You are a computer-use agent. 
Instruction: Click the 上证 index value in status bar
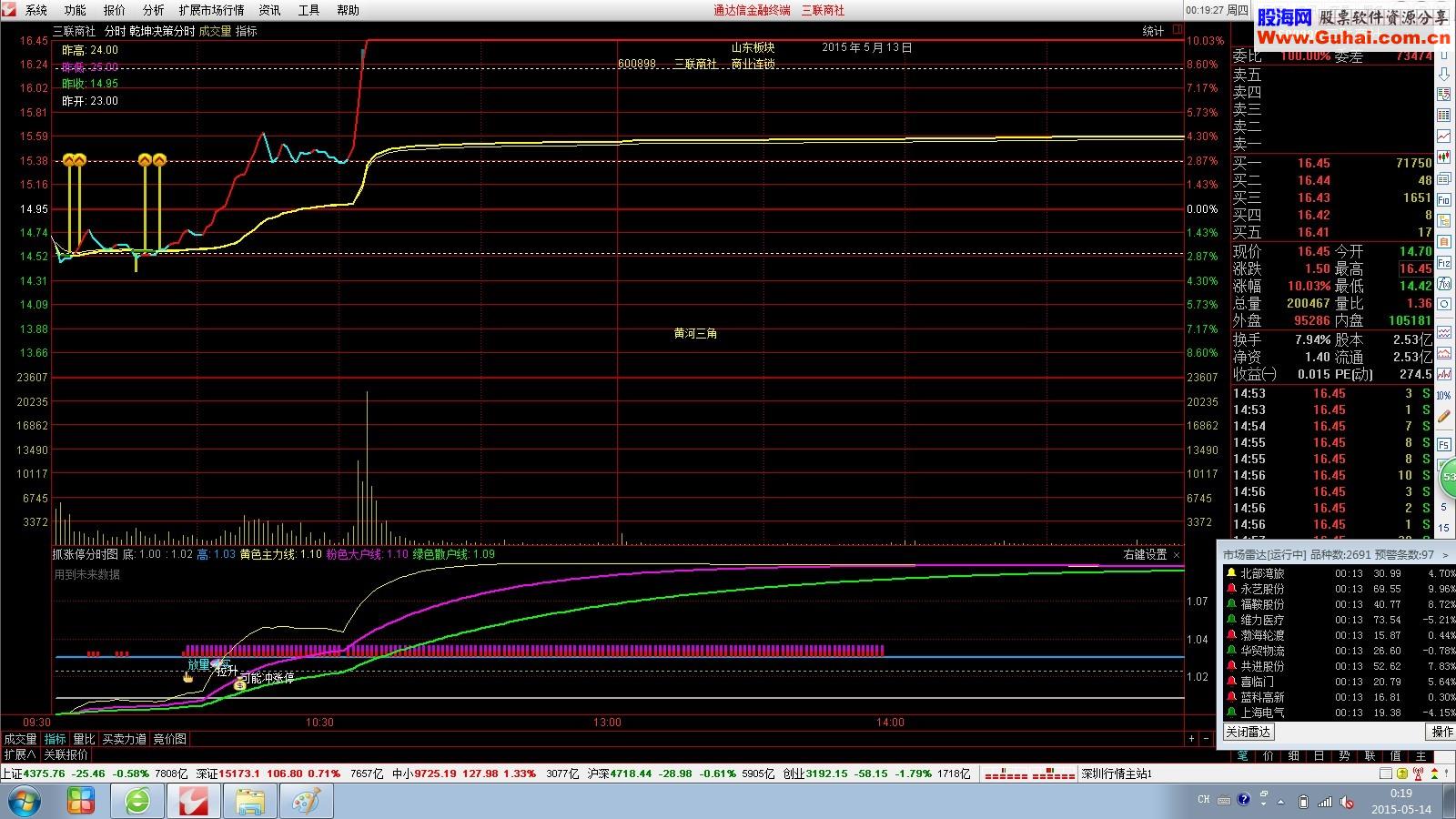pyautogui.click(x=44, y=773)
